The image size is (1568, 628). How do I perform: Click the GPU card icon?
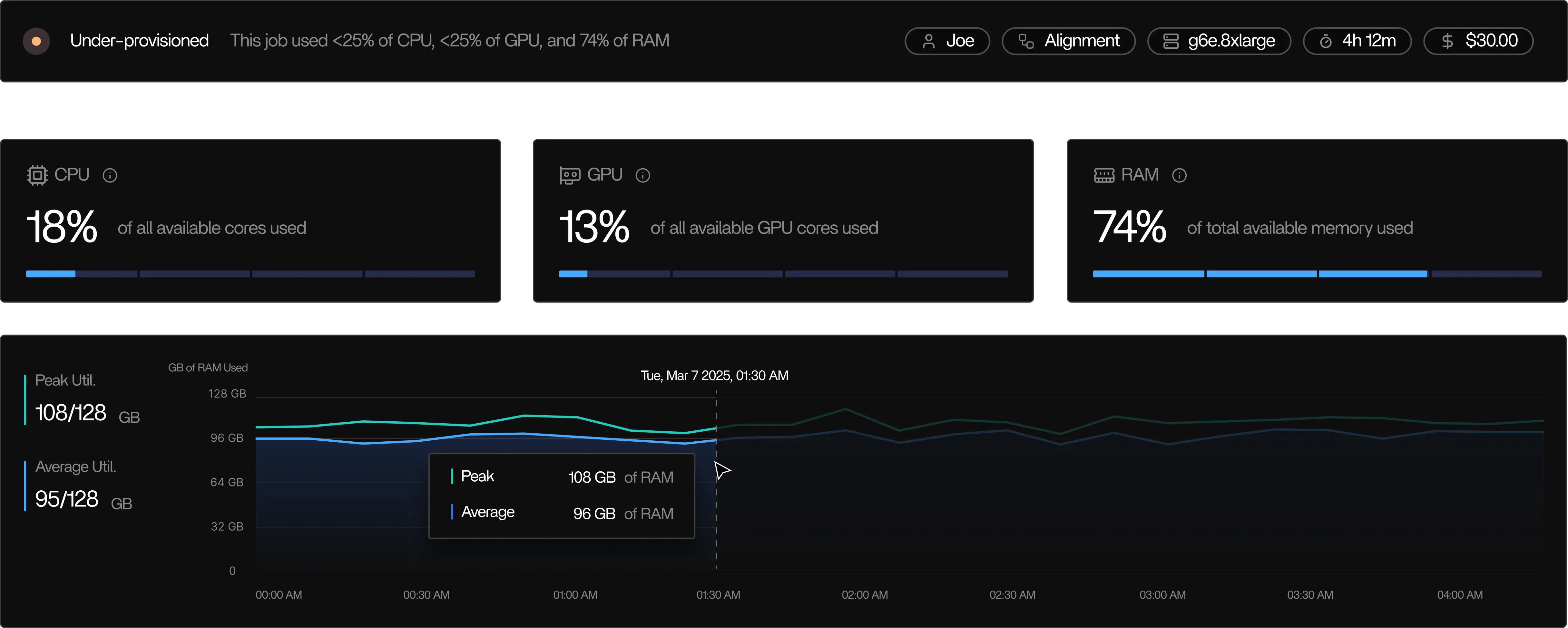point(570,175)
